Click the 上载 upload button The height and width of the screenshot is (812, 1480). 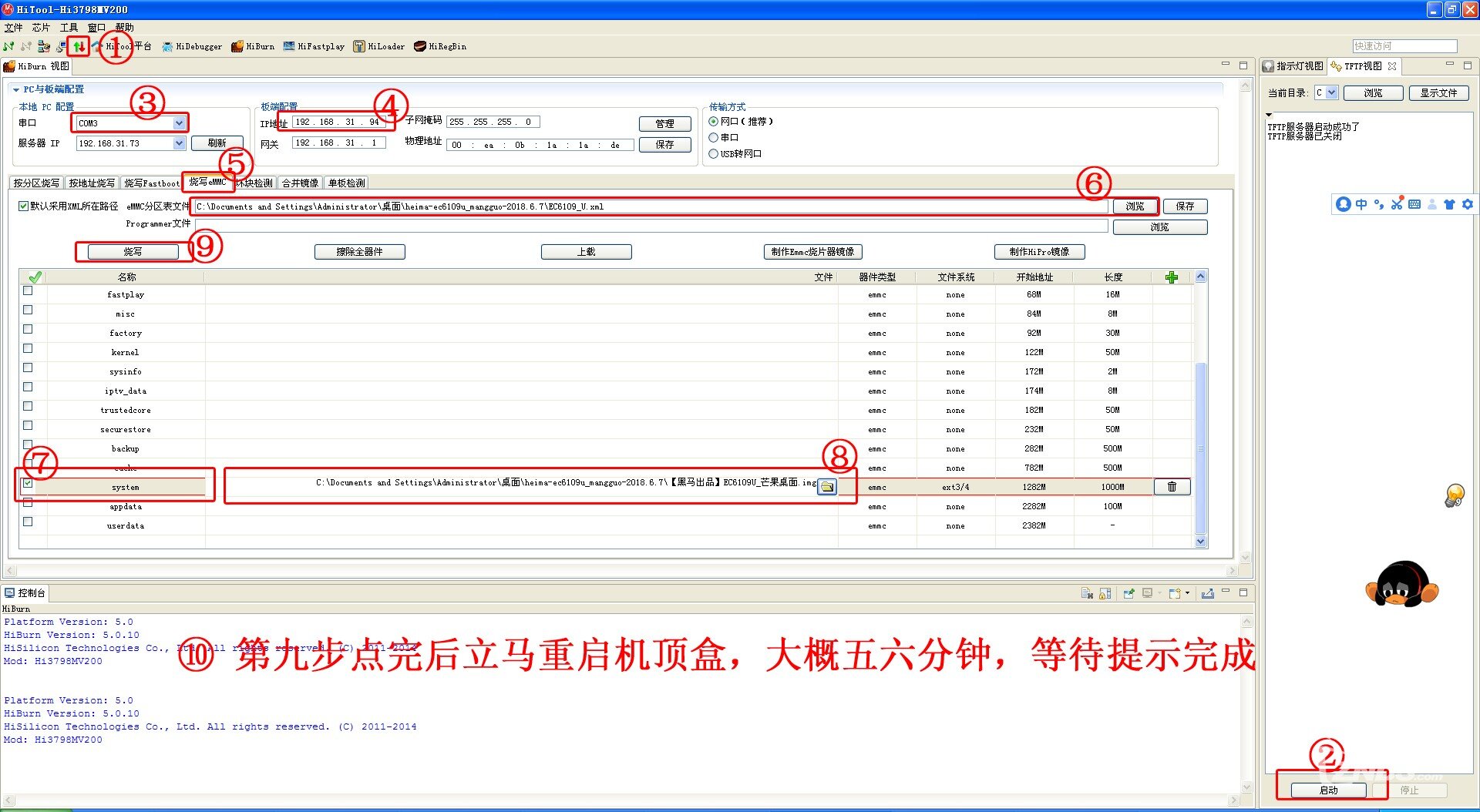pos(587,252)
